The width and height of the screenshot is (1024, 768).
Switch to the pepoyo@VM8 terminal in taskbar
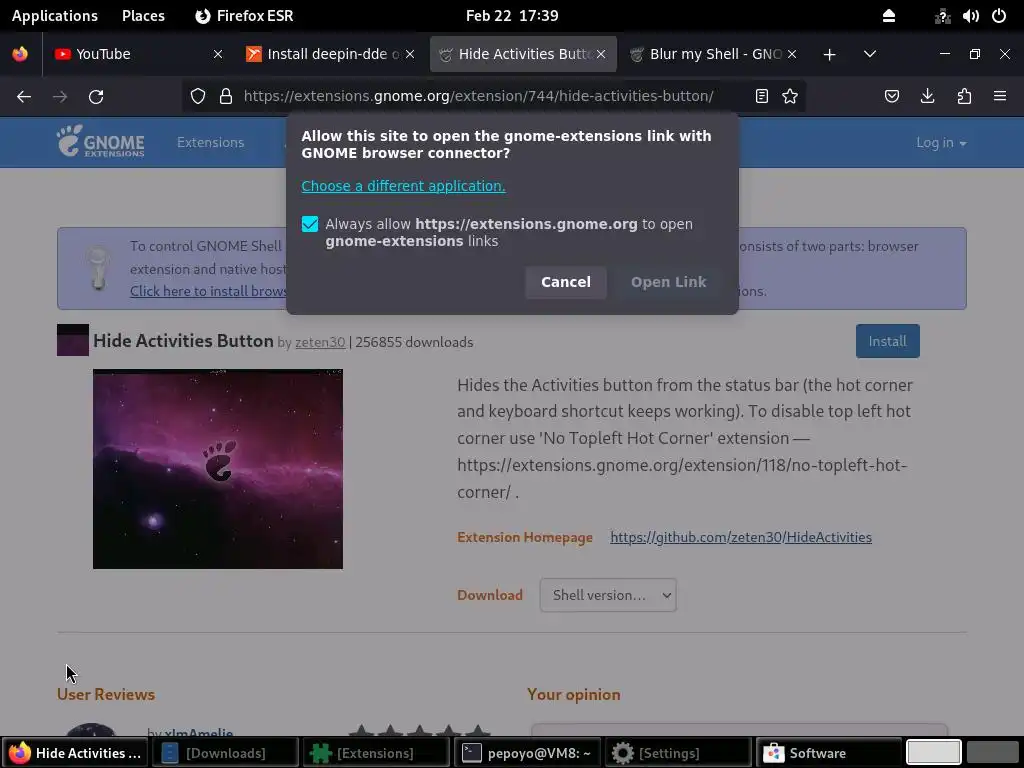[x=527, y=753]
